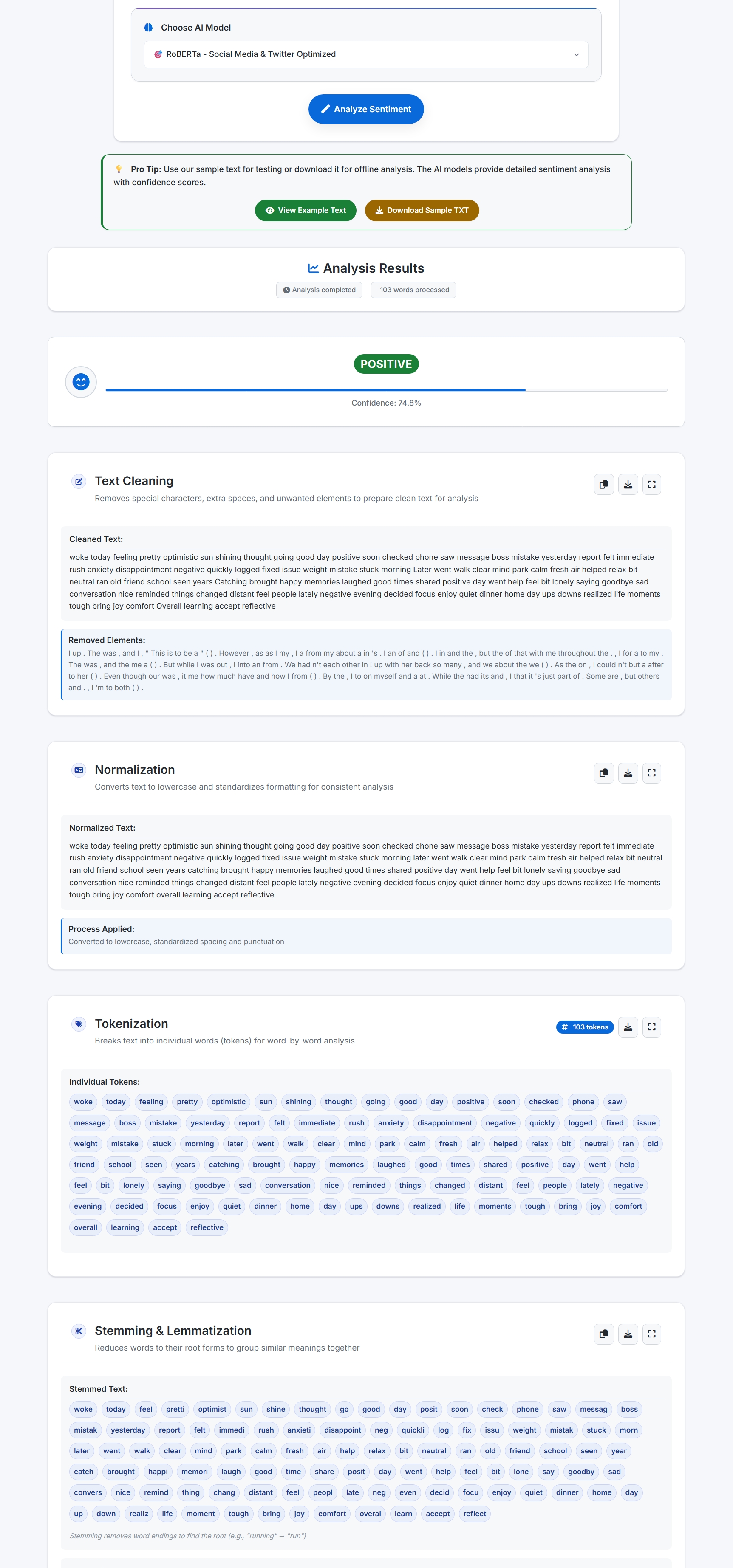
Task: Click the 103 tokens badge
Action: click(x=584, y=1027)
